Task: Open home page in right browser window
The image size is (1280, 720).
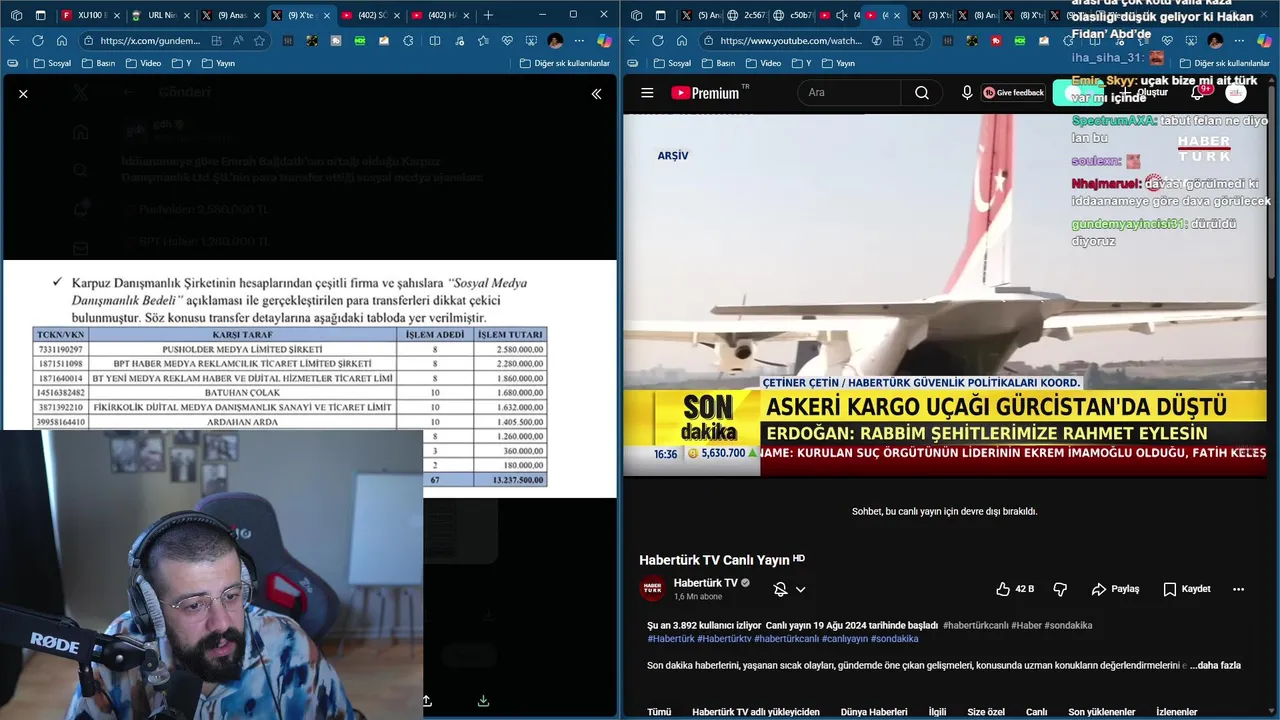Action: point(682,40)
